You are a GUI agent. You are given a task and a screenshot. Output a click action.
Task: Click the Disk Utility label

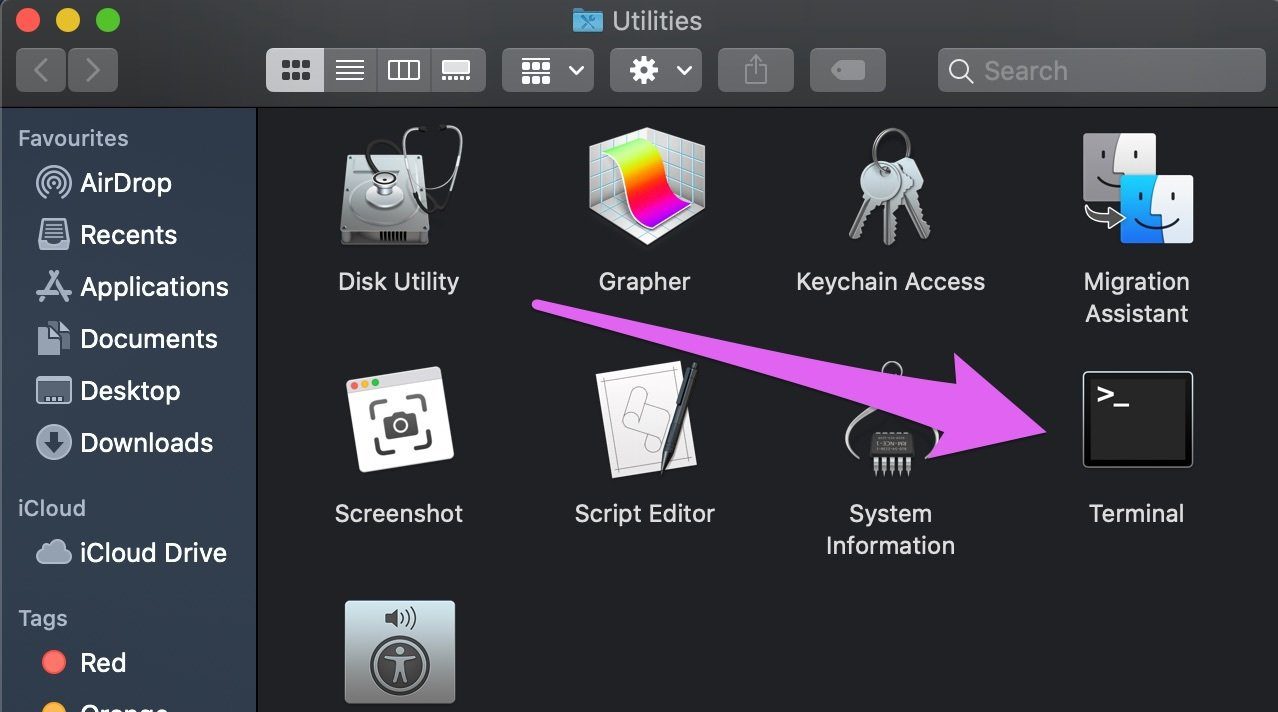point(399,282)
